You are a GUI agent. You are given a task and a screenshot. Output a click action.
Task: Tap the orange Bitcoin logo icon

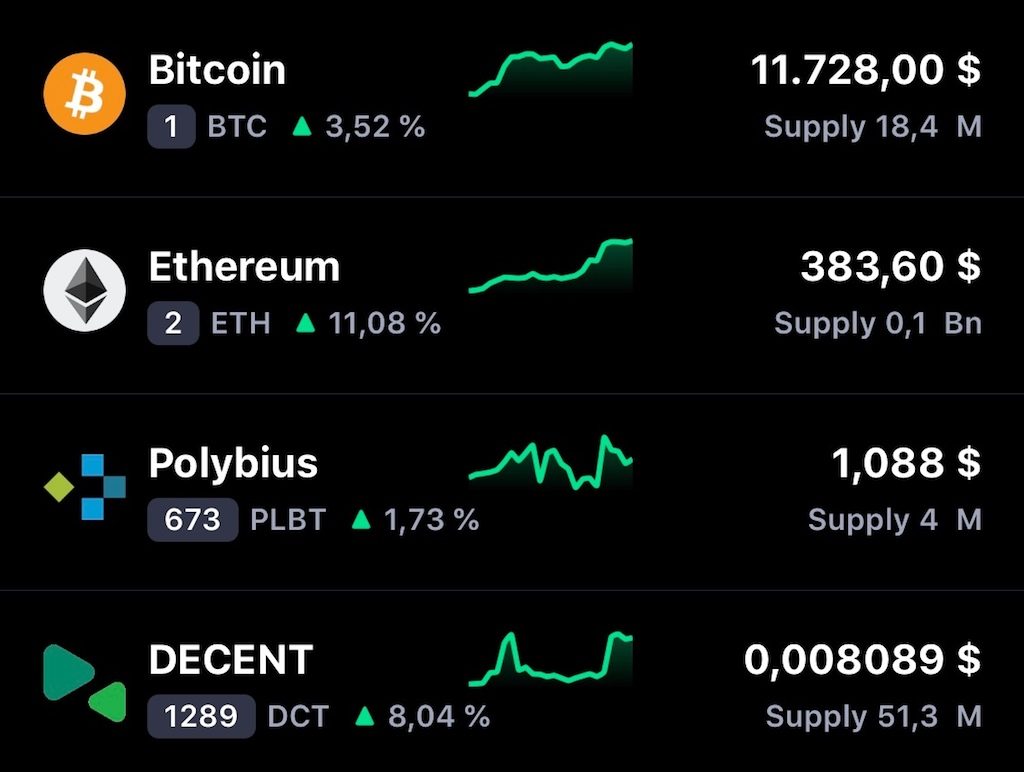(84, 94)
